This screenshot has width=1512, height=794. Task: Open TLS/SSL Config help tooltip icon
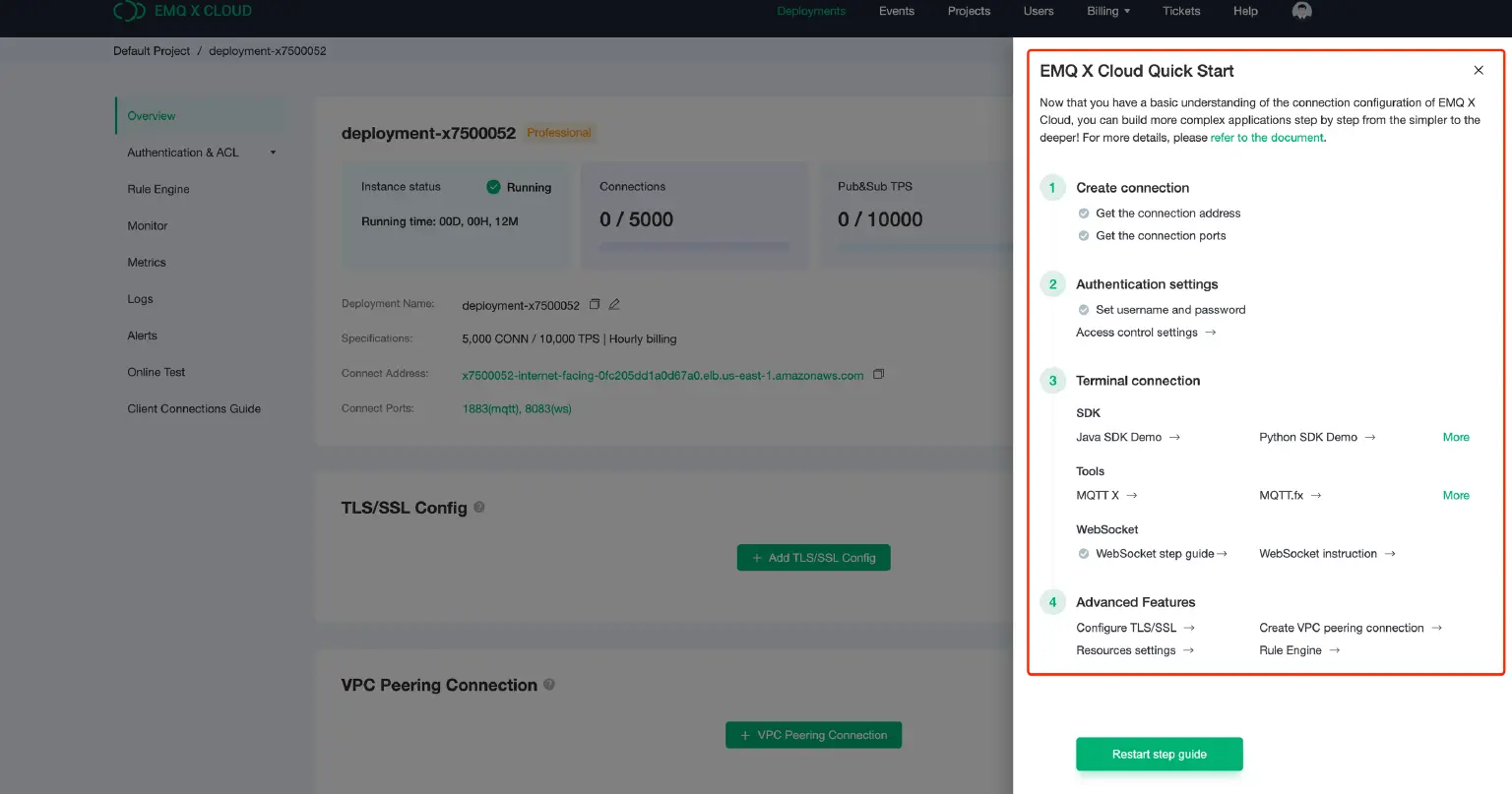tap(479, 508)
